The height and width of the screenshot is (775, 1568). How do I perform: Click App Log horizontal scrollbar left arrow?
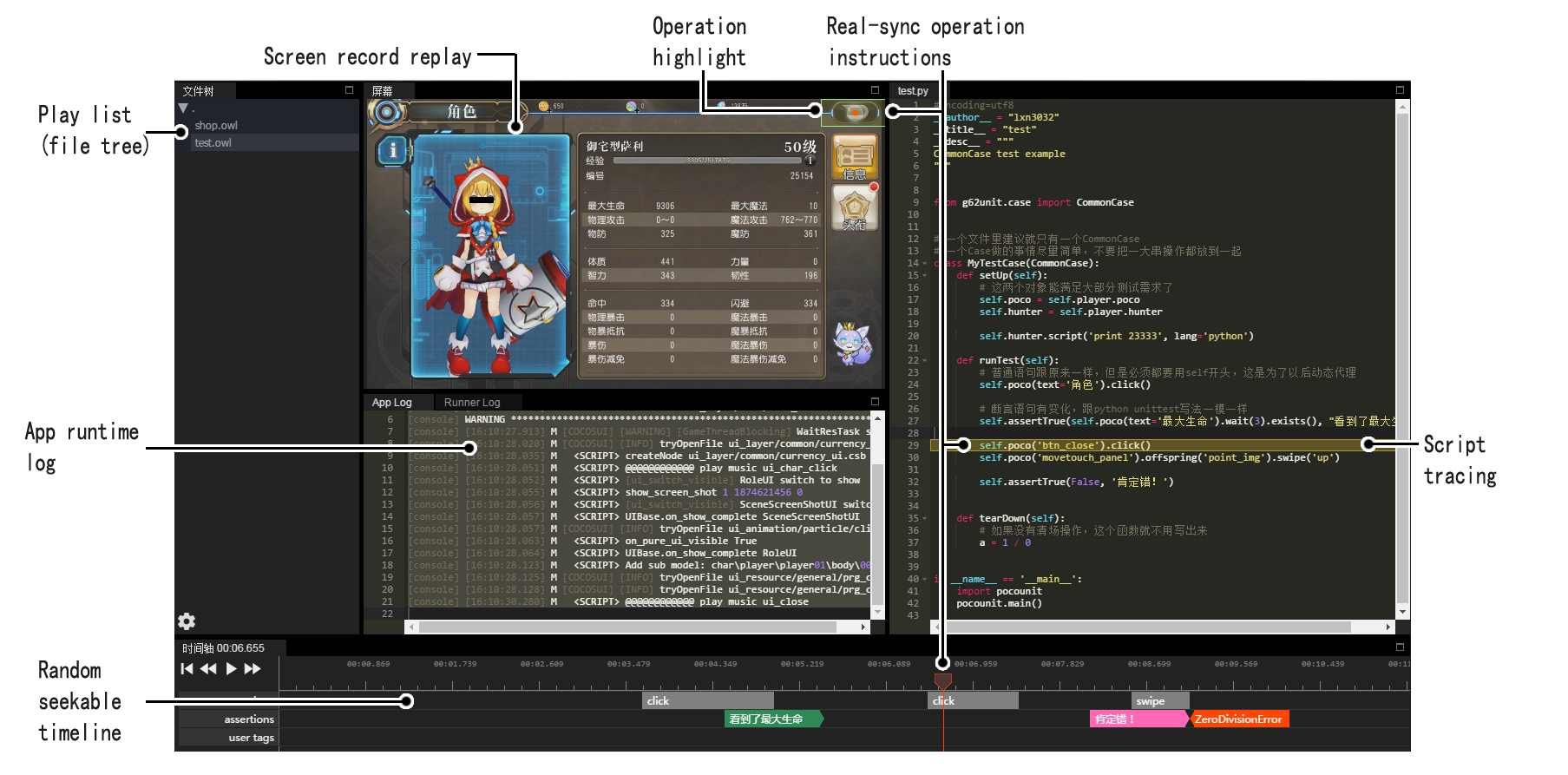point(412,627)
